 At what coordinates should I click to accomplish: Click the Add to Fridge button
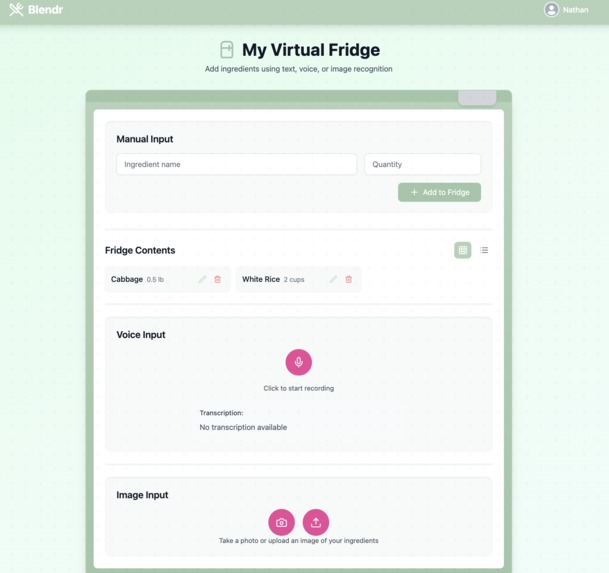pos(439,192)
